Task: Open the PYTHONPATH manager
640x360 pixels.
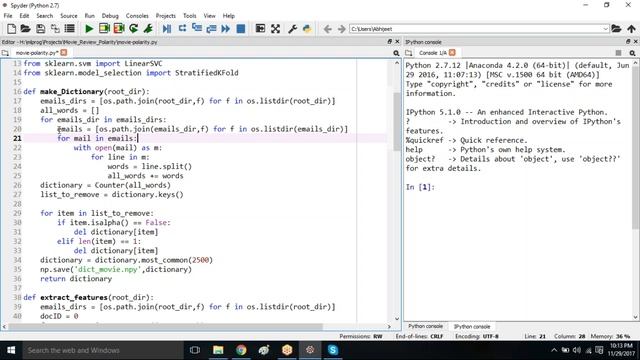Action: tap(307, 29)
